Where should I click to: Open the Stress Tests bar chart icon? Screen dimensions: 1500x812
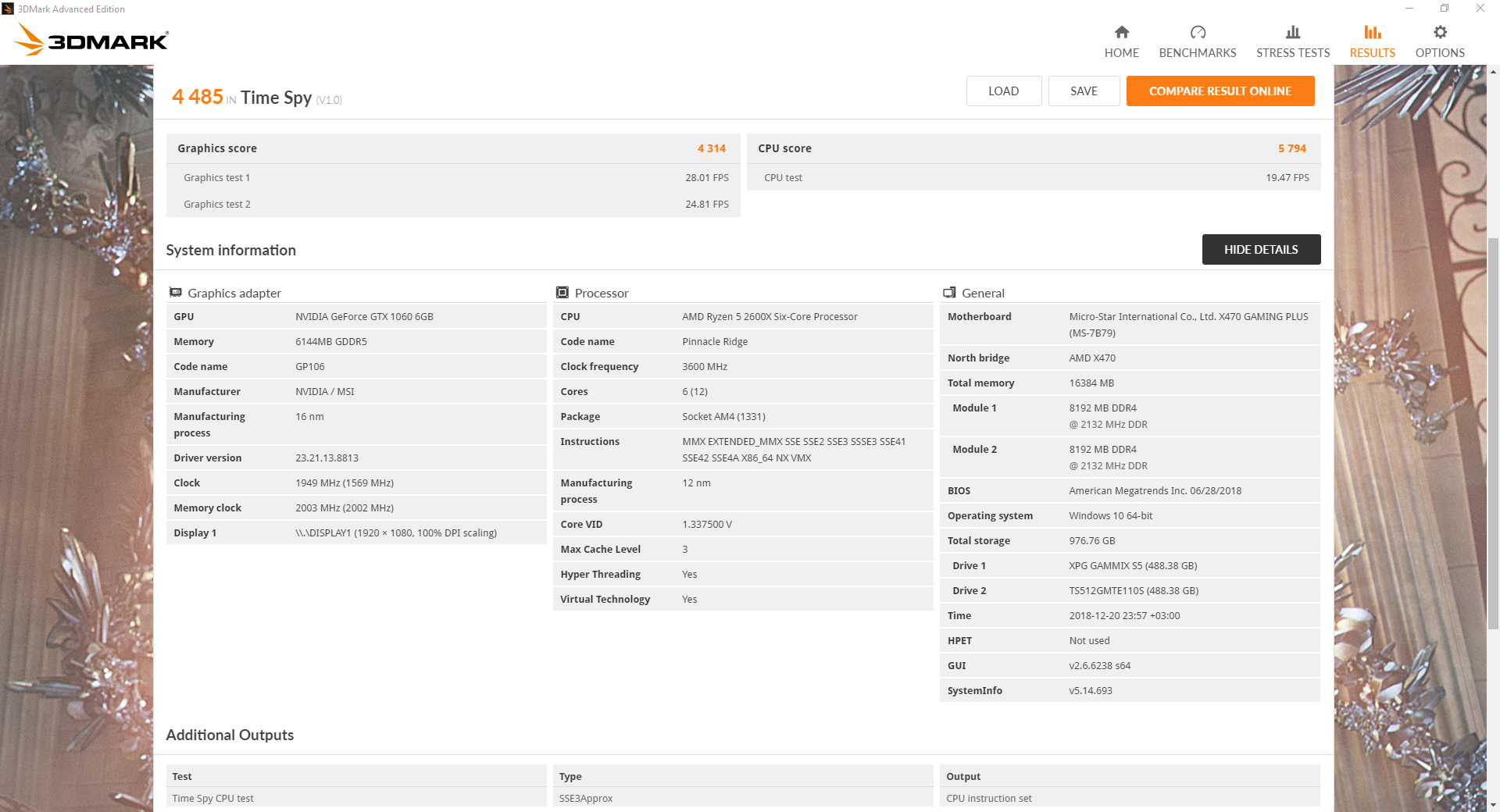click(x=1293, y=32)
